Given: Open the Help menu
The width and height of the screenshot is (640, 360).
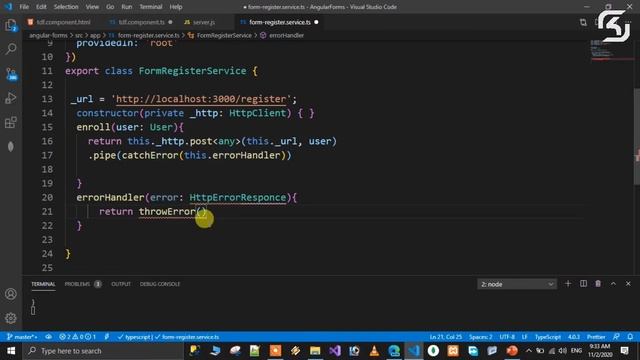Looking at the screenshot, I should click(x=176, y=7).
